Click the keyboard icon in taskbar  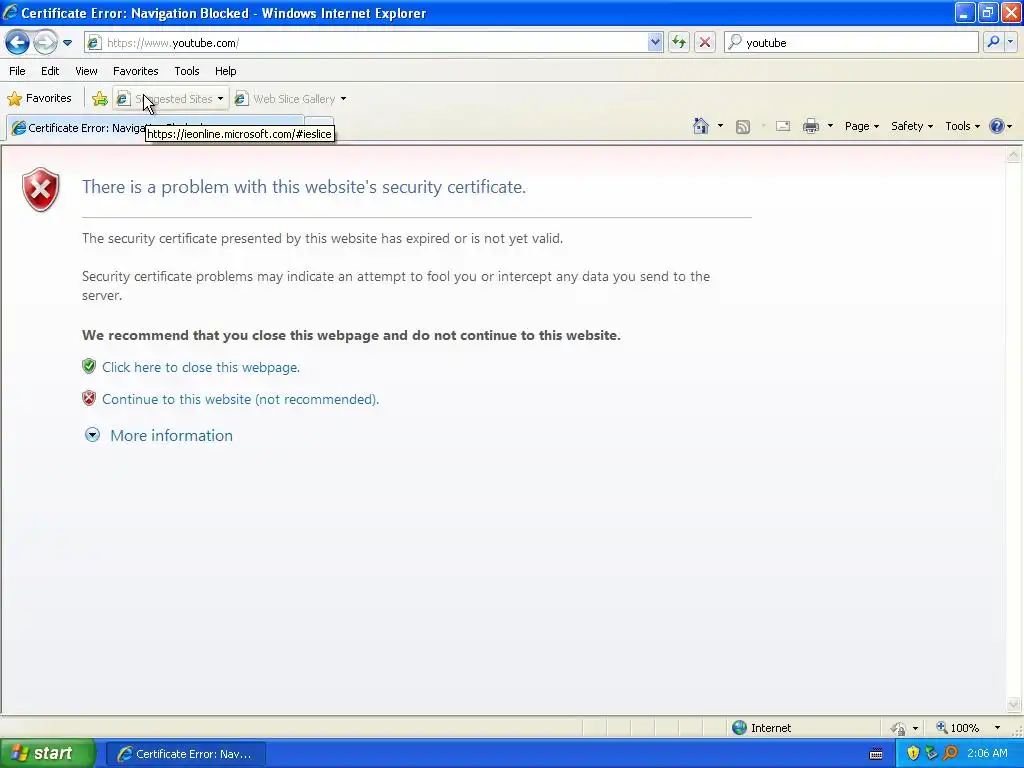pyautogui.click(x=876, y=754)
